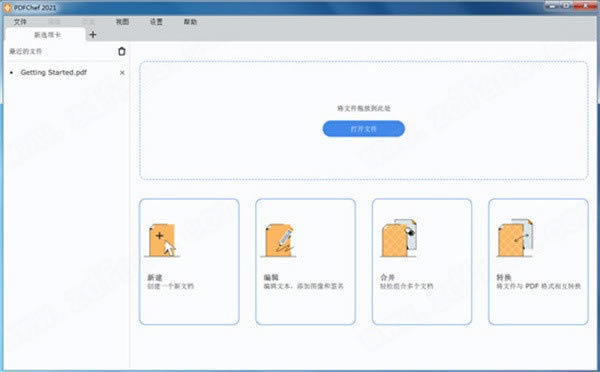600x372 pixels.
Task: Click the 合并 card description text
Action: click(x=406, y=286)
